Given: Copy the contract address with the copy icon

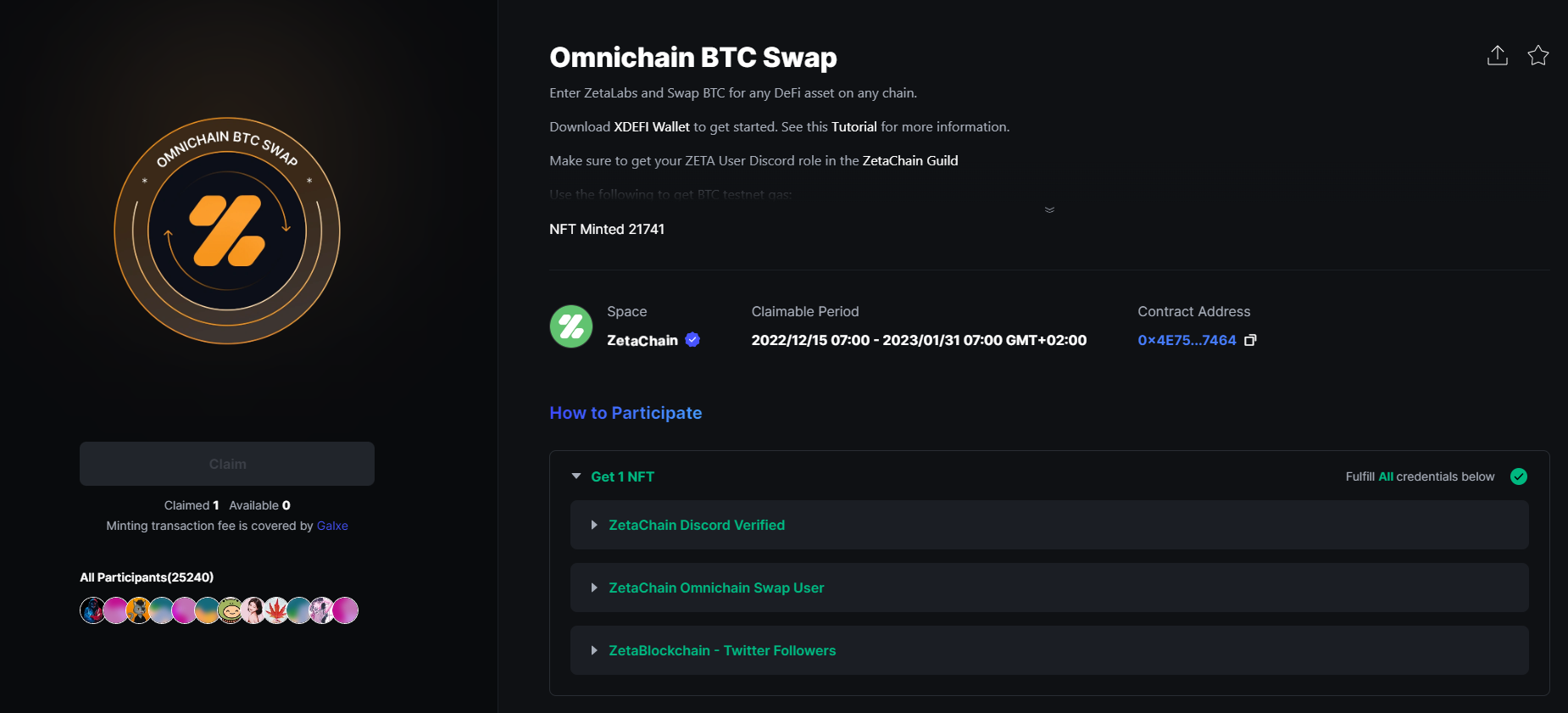Looking at the screenshot, I should coord(1250,340).
